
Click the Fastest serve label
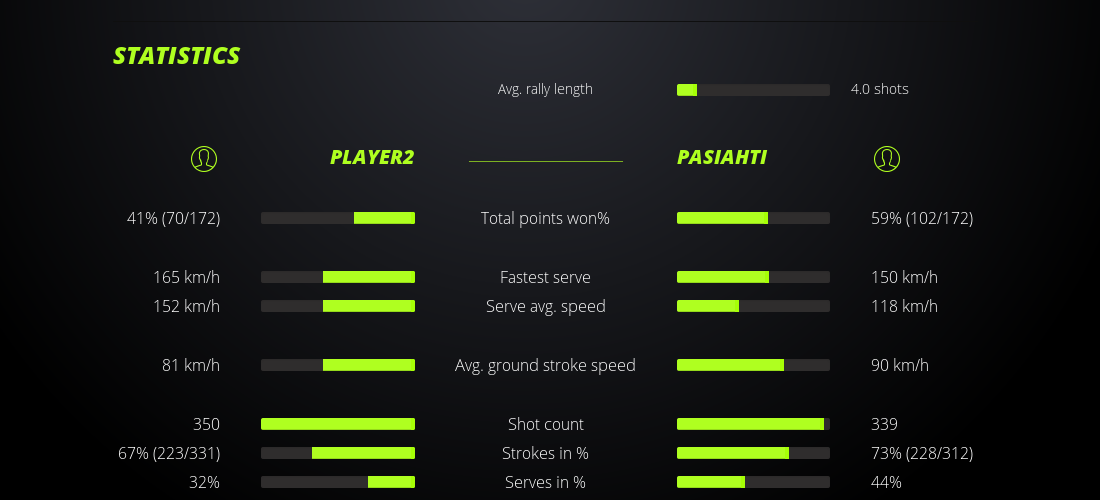coord(545,277)
